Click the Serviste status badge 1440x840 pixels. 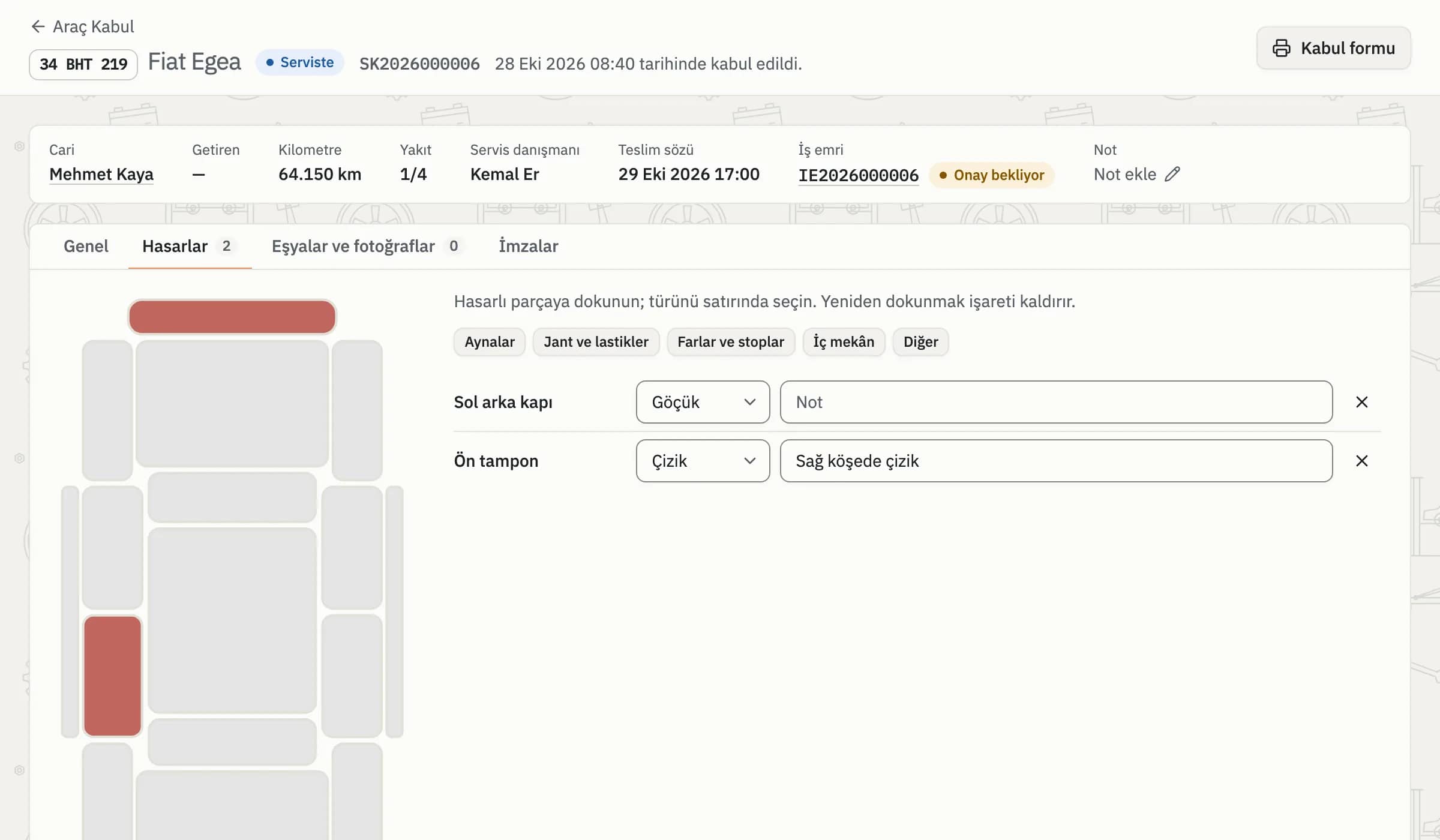coord(299,62)
